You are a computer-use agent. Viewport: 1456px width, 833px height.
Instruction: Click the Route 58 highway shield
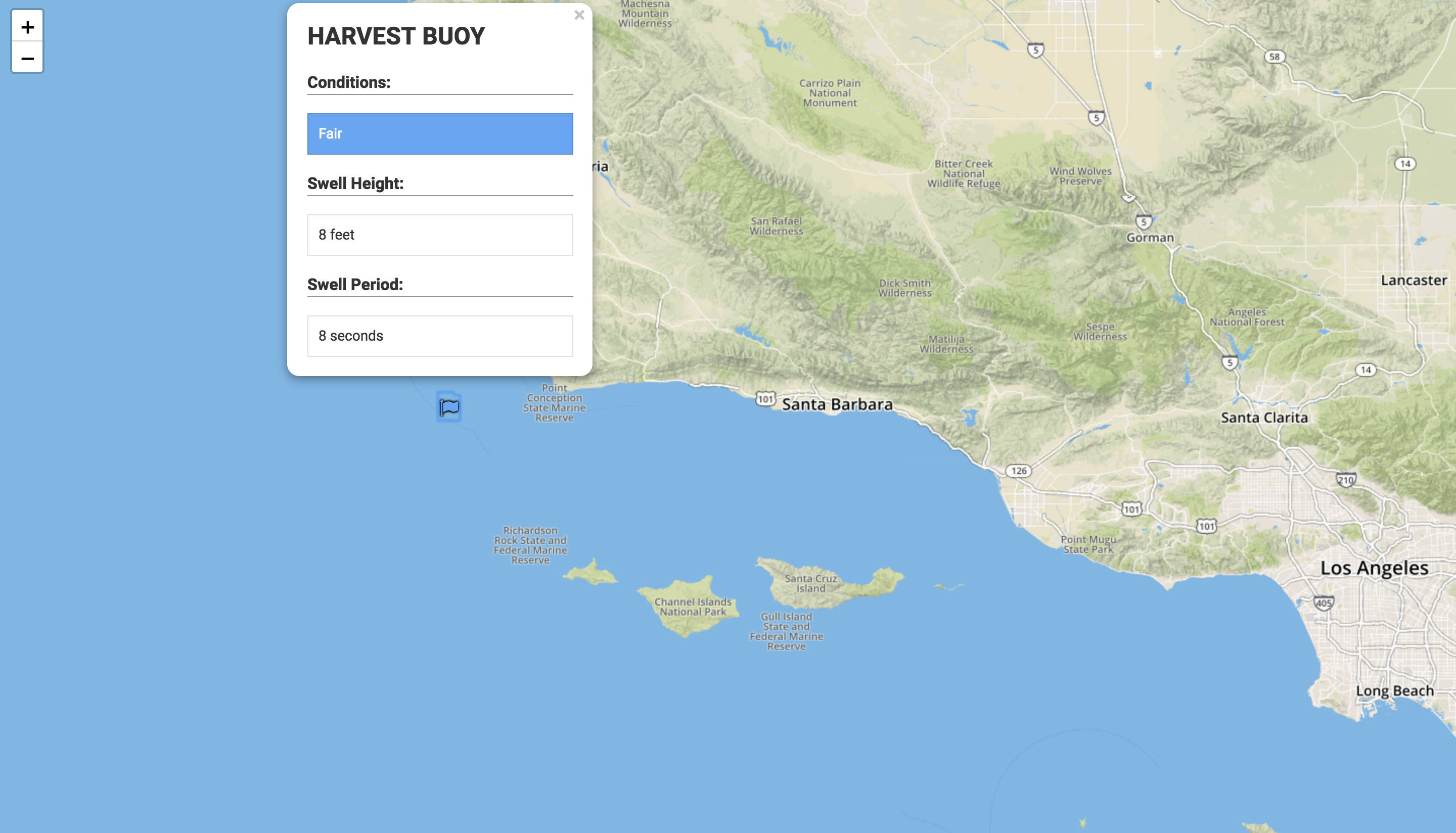tap(1274, 57)
